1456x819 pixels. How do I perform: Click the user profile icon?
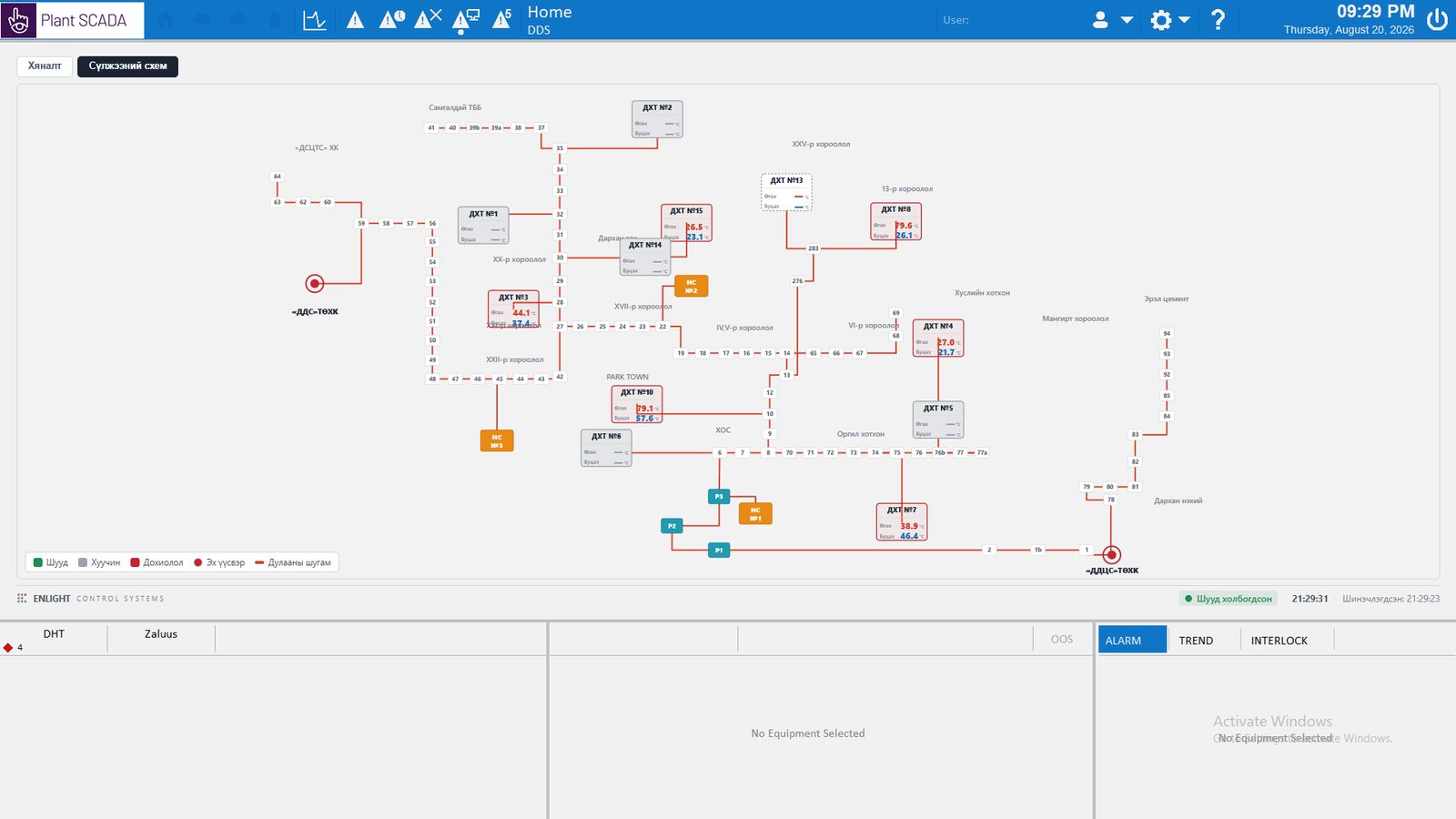pos(1100,19)
